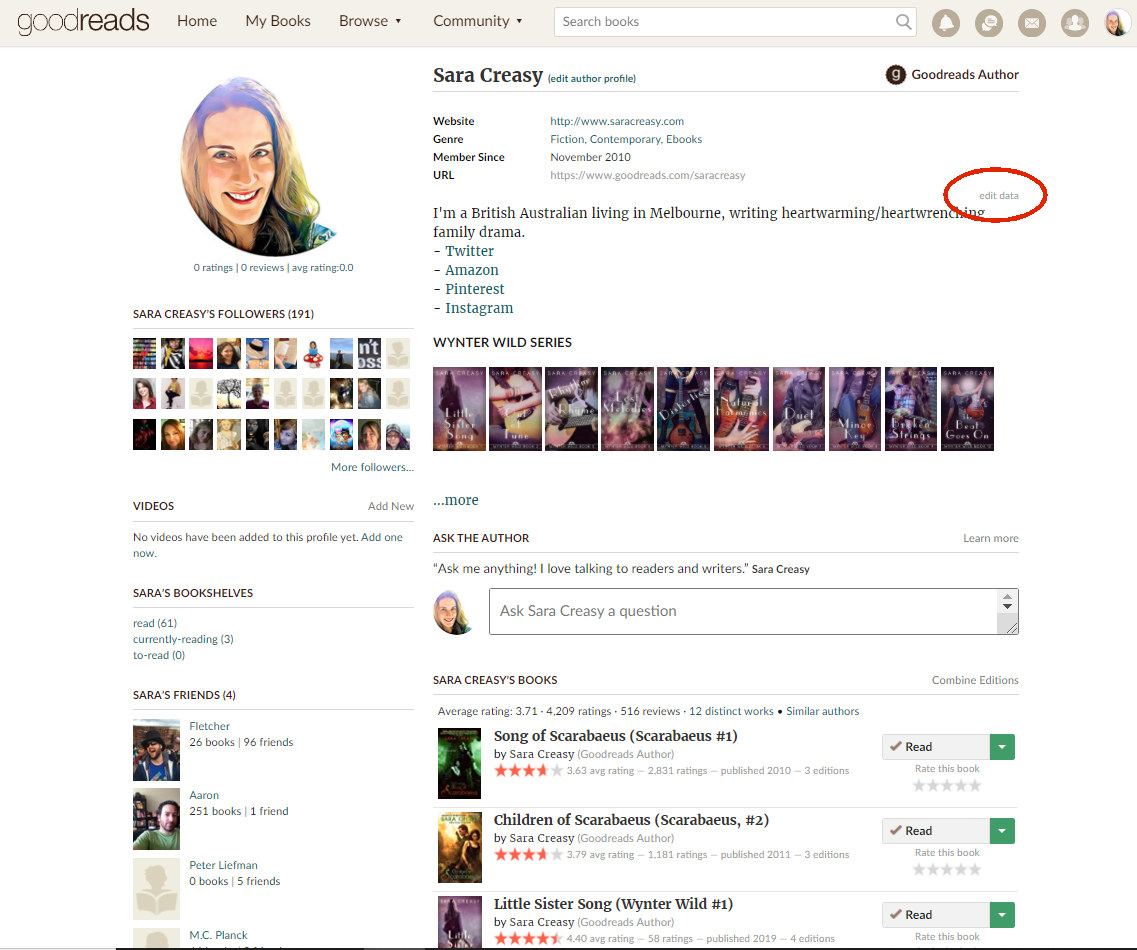Open the discussions speech bubble icon
This screenshot has height=950, width=1137.
pyautogui.click(x=988, y=22)
